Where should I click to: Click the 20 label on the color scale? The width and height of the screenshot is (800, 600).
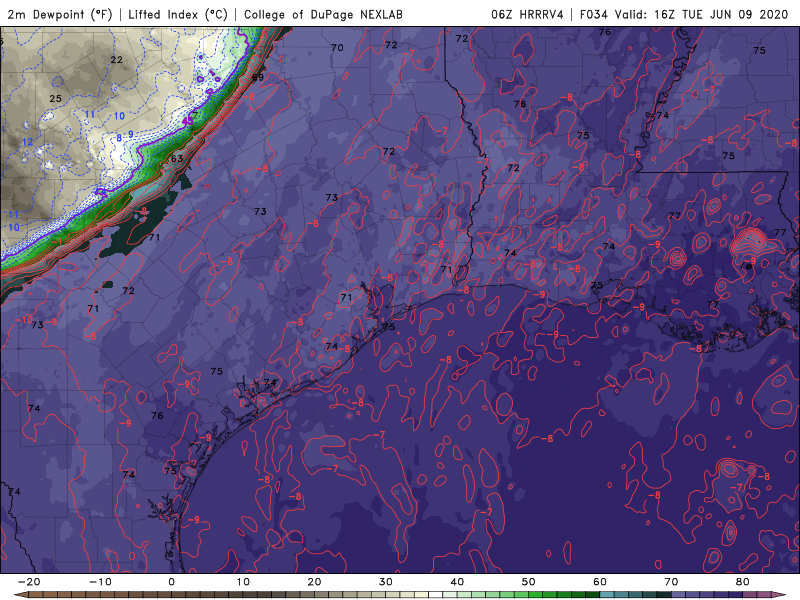point(314,582)
